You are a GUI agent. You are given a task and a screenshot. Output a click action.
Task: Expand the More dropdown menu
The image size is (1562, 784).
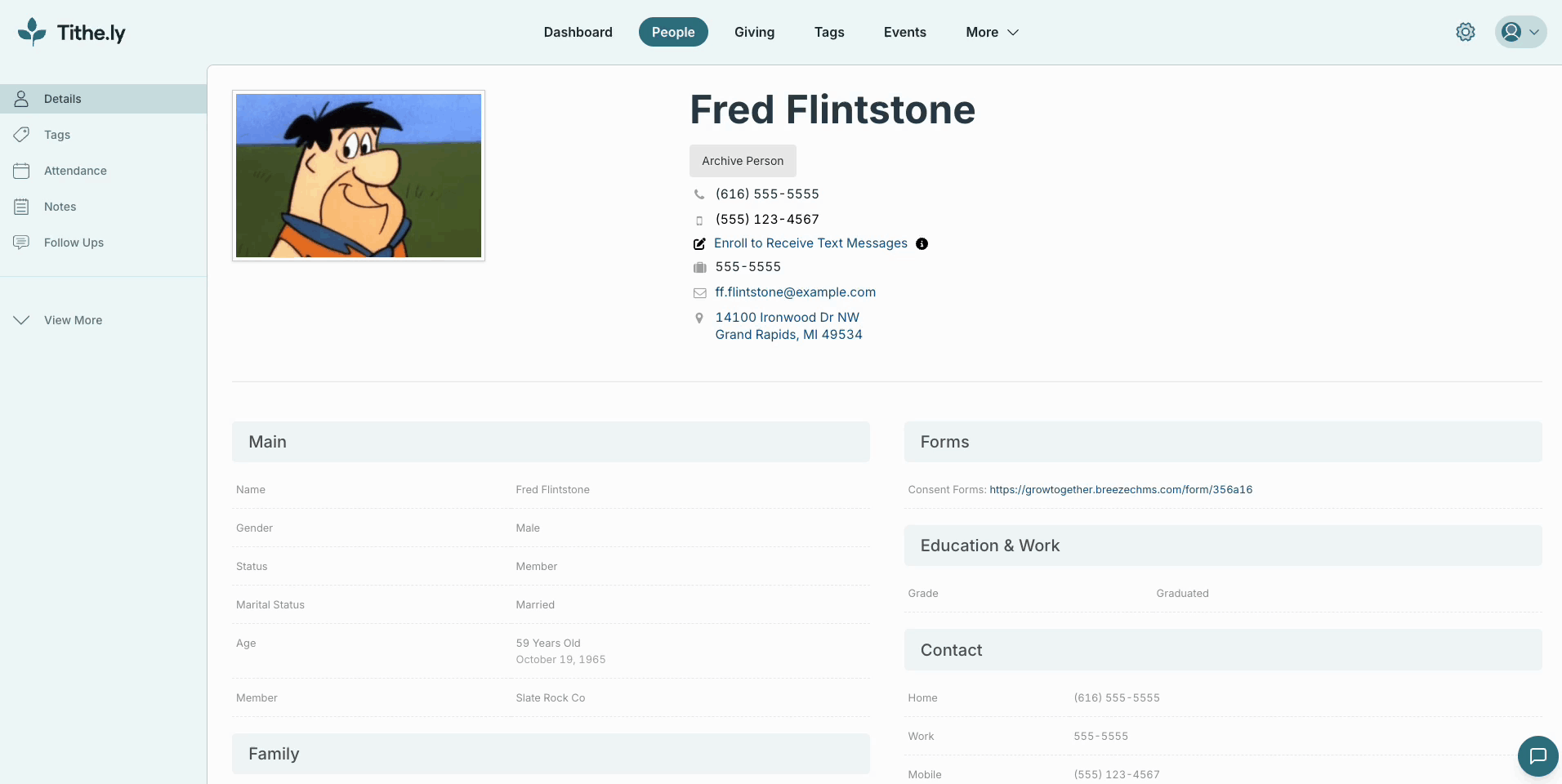(992, 32)
